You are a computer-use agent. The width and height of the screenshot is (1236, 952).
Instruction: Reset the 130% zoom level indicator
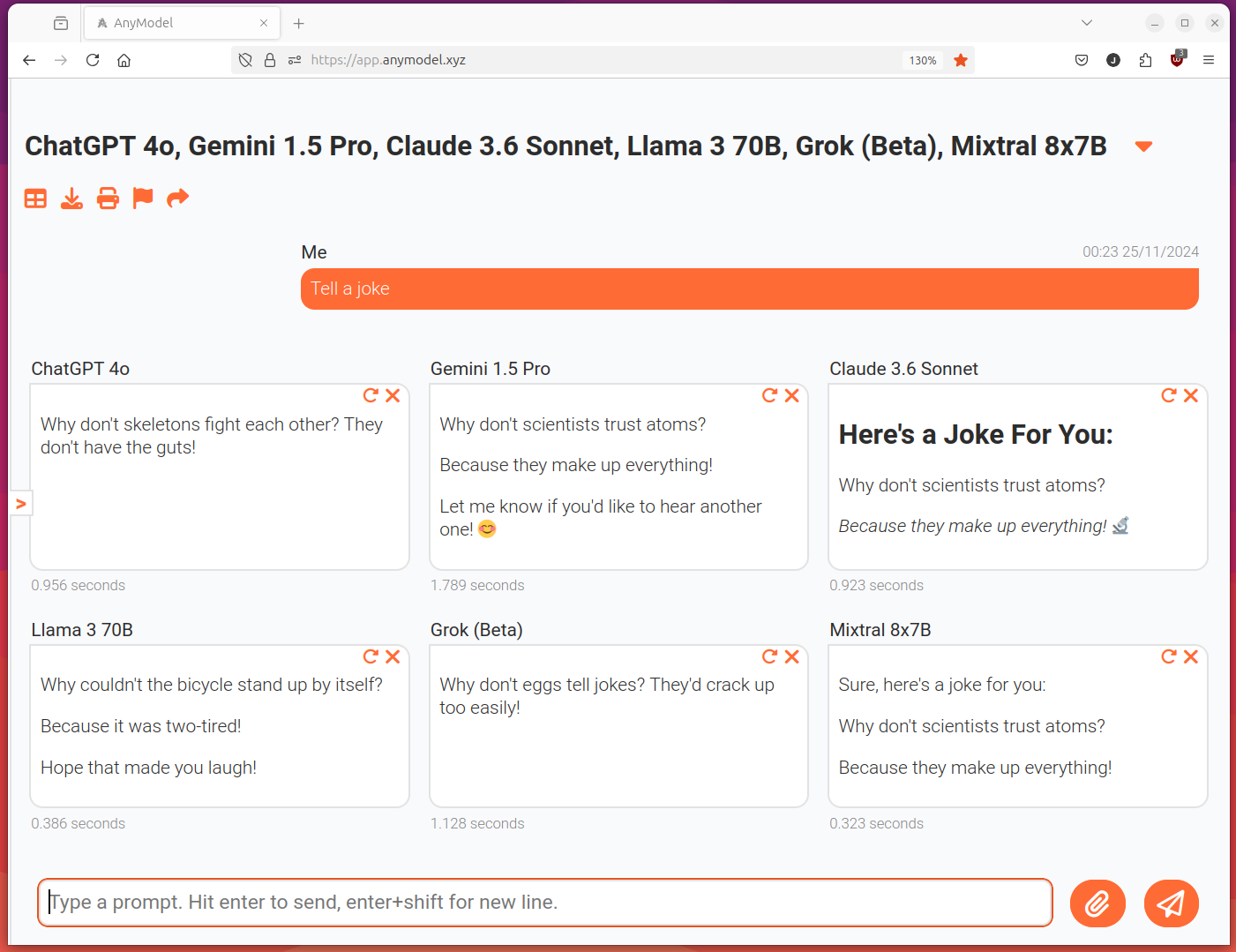click(x=923, y=60)
